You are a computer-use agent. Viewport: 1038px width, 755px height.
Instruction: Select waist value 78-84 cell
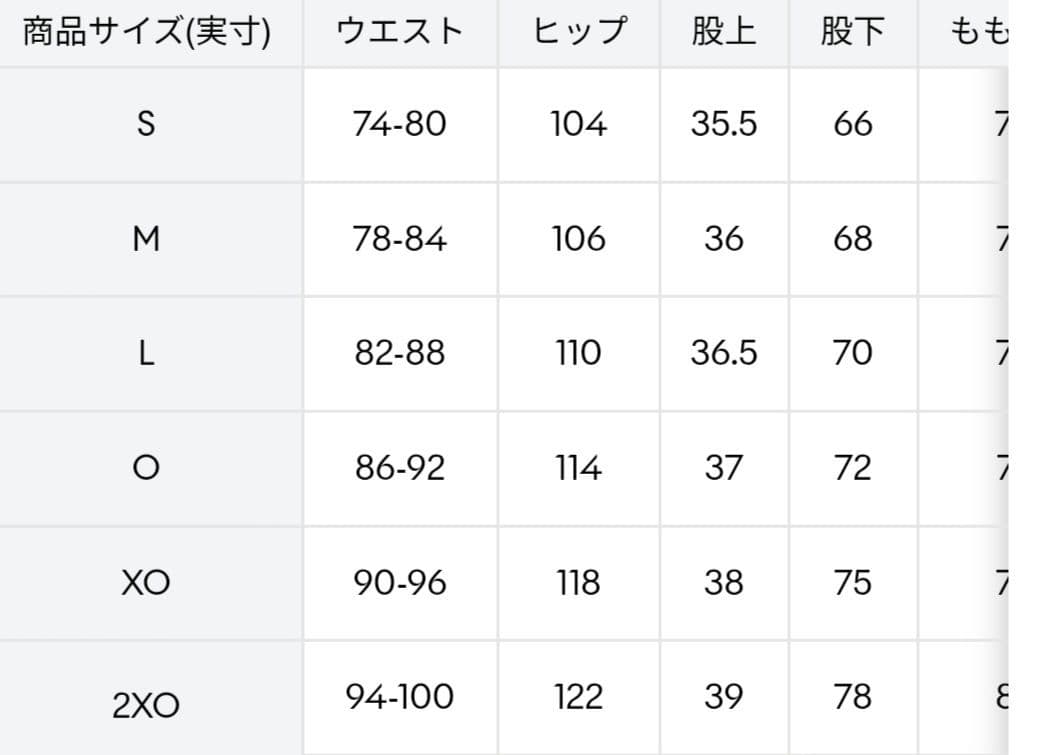click(x=400, y=239)
